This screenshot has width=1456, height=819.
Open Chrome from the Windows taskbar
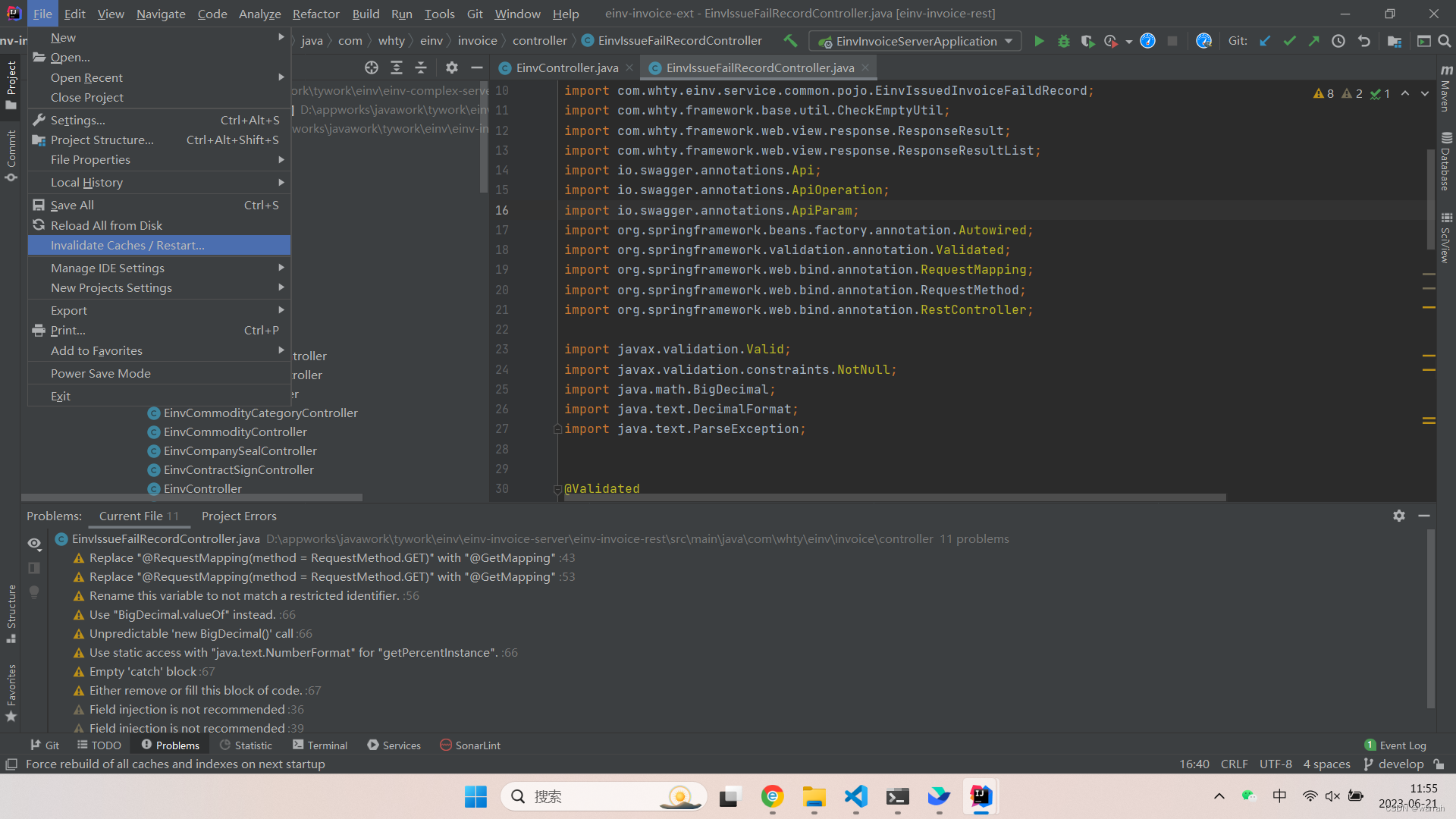coord(772,796)
